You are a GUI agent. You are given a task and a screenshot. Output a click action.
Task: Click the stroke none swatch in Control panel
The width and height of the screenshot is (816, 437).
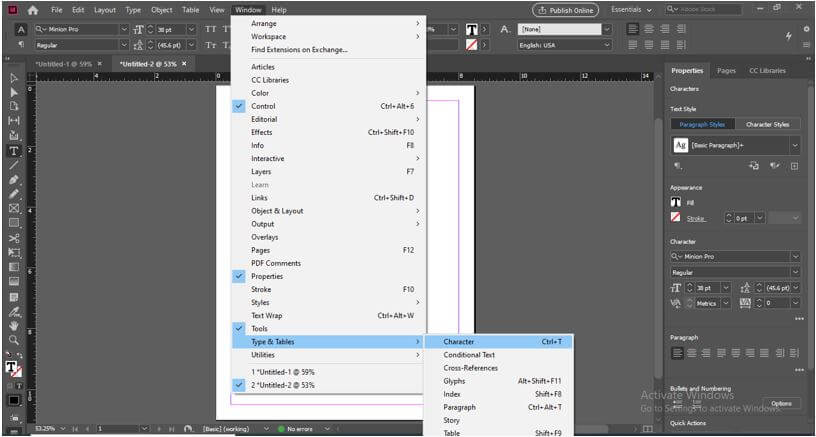pos(471,45)
